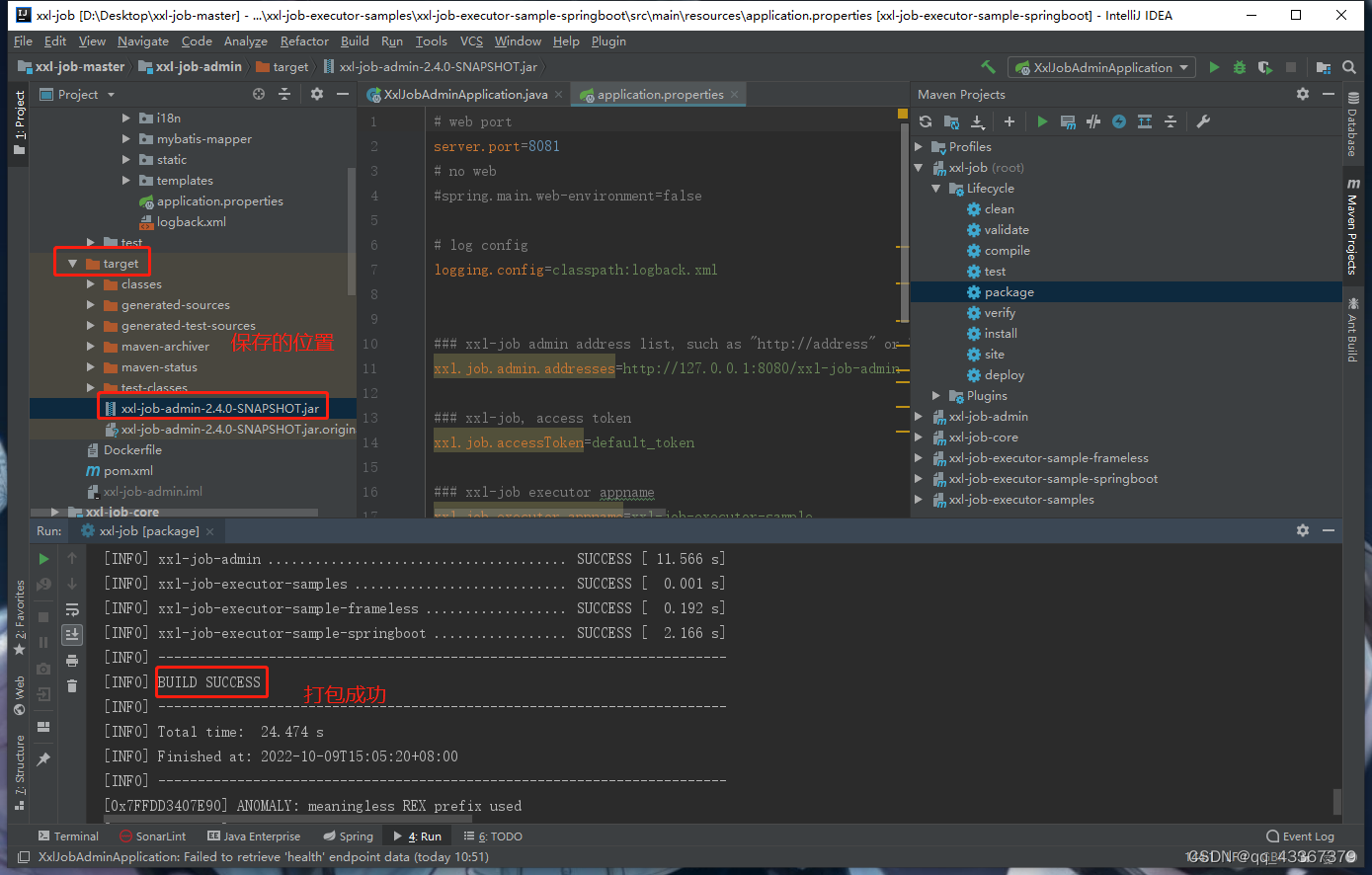Open the Spring tool window

(x=349, y=836)
